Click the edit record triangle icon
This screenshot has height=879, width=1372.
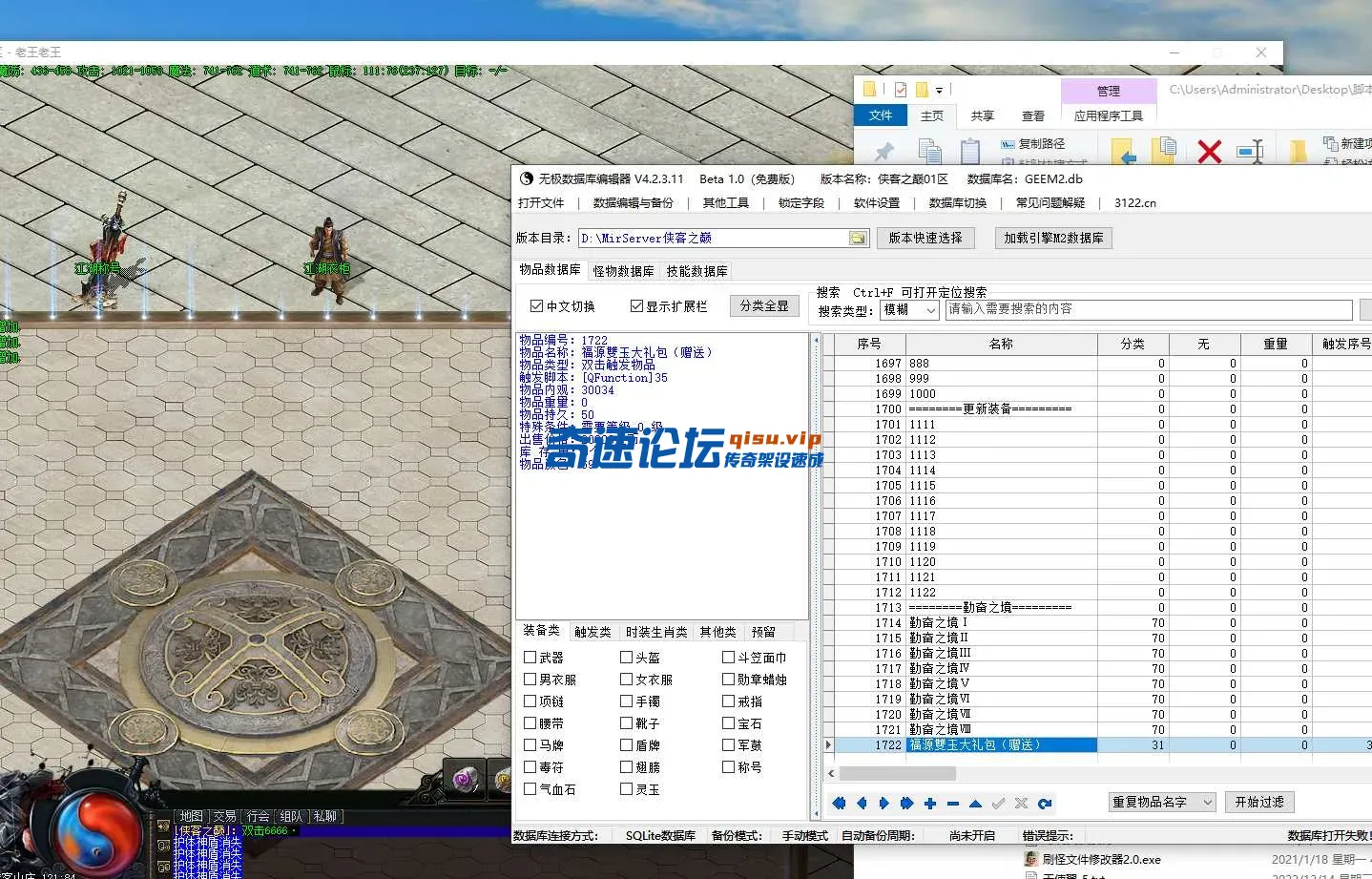[975, 803]
